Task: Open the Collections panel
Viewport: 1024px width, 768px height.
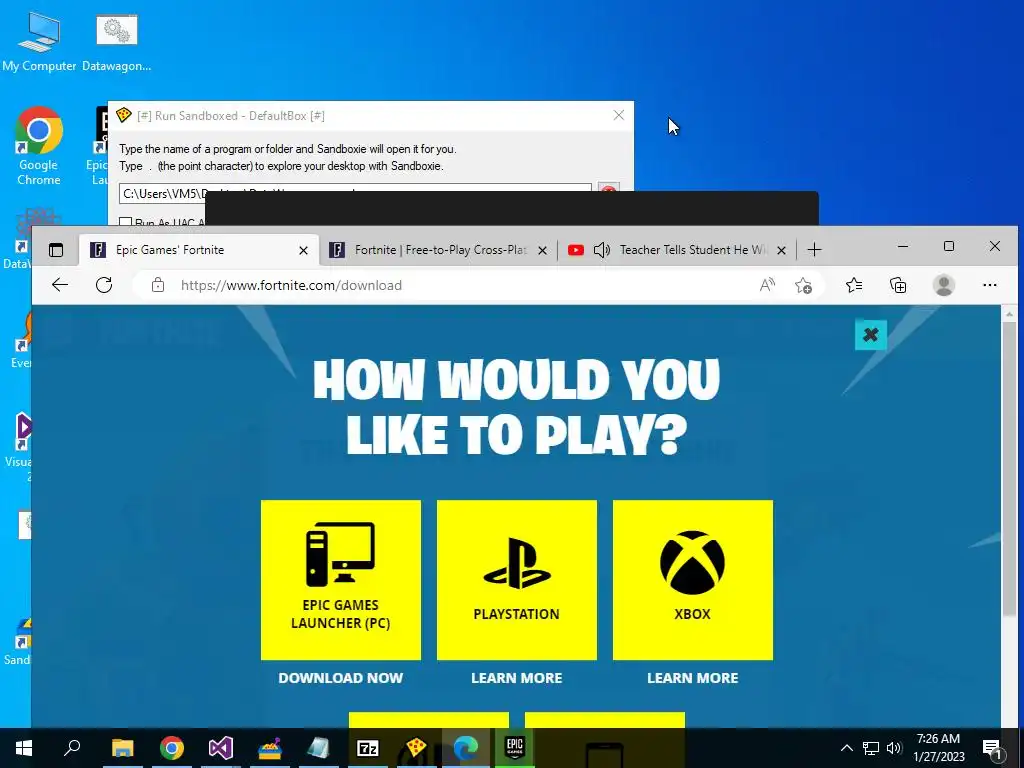Action: [x=898, y=285]
